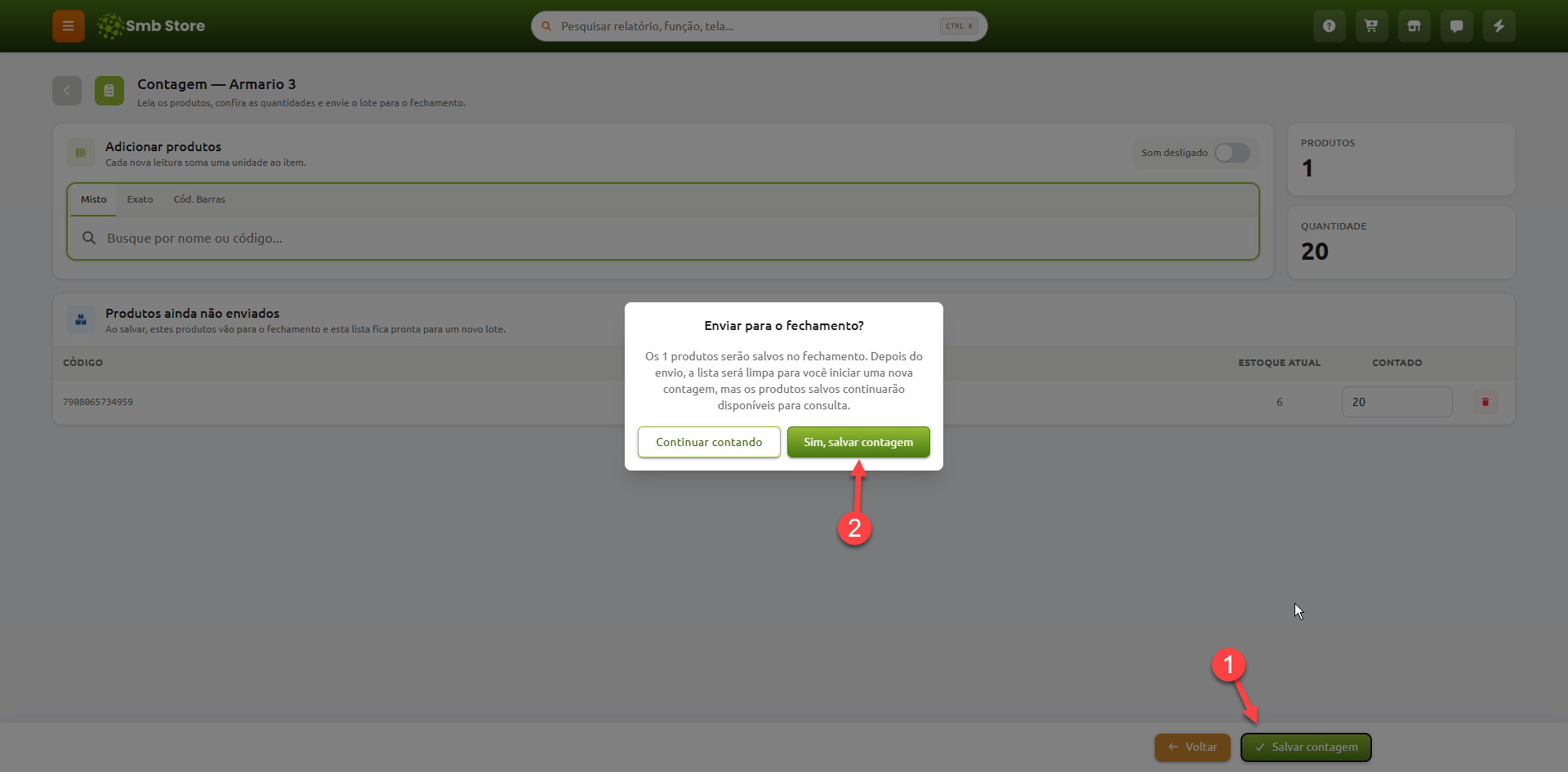Open the orange hamburger menu
This screenshot has height=772, width=1568.
coord(69,26)
